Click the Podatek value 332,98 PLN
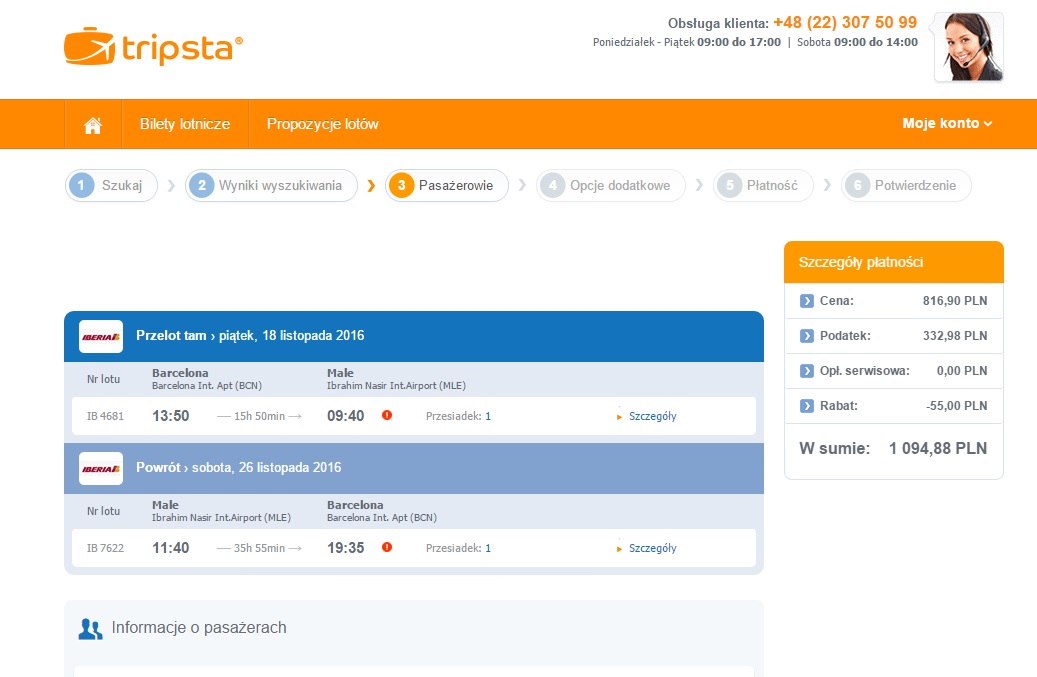The image size is (1037, 677). tap(955, 336)
